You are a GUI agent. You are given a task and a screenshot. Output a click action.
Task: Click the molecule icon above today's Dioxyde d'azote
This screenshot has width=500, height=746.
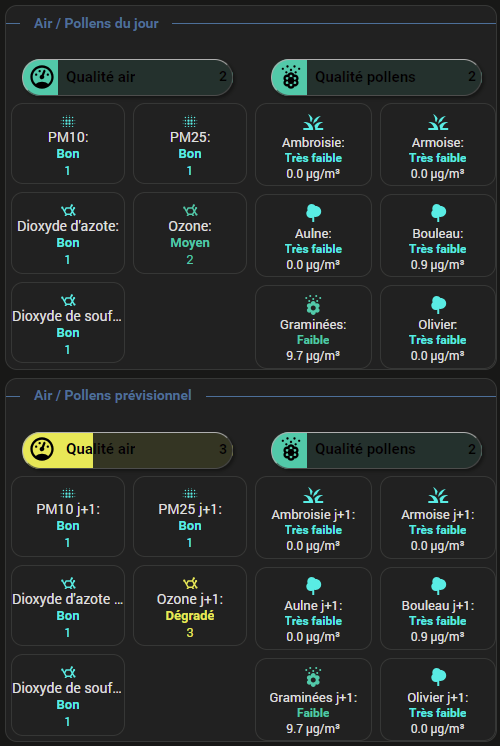click(x=68, y=210)
